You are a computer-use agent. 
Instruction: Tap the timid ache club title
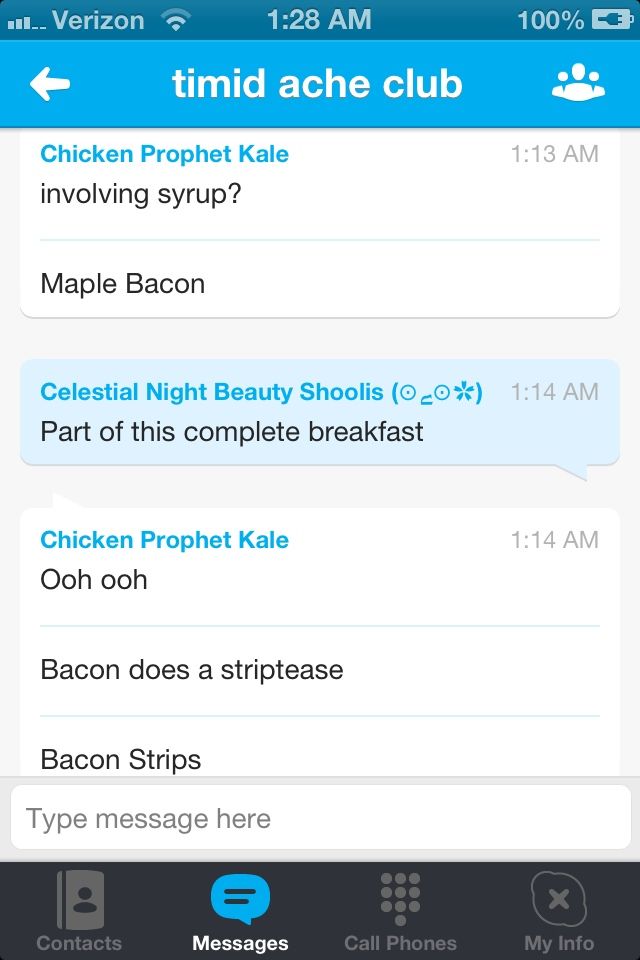coord(317,84)
